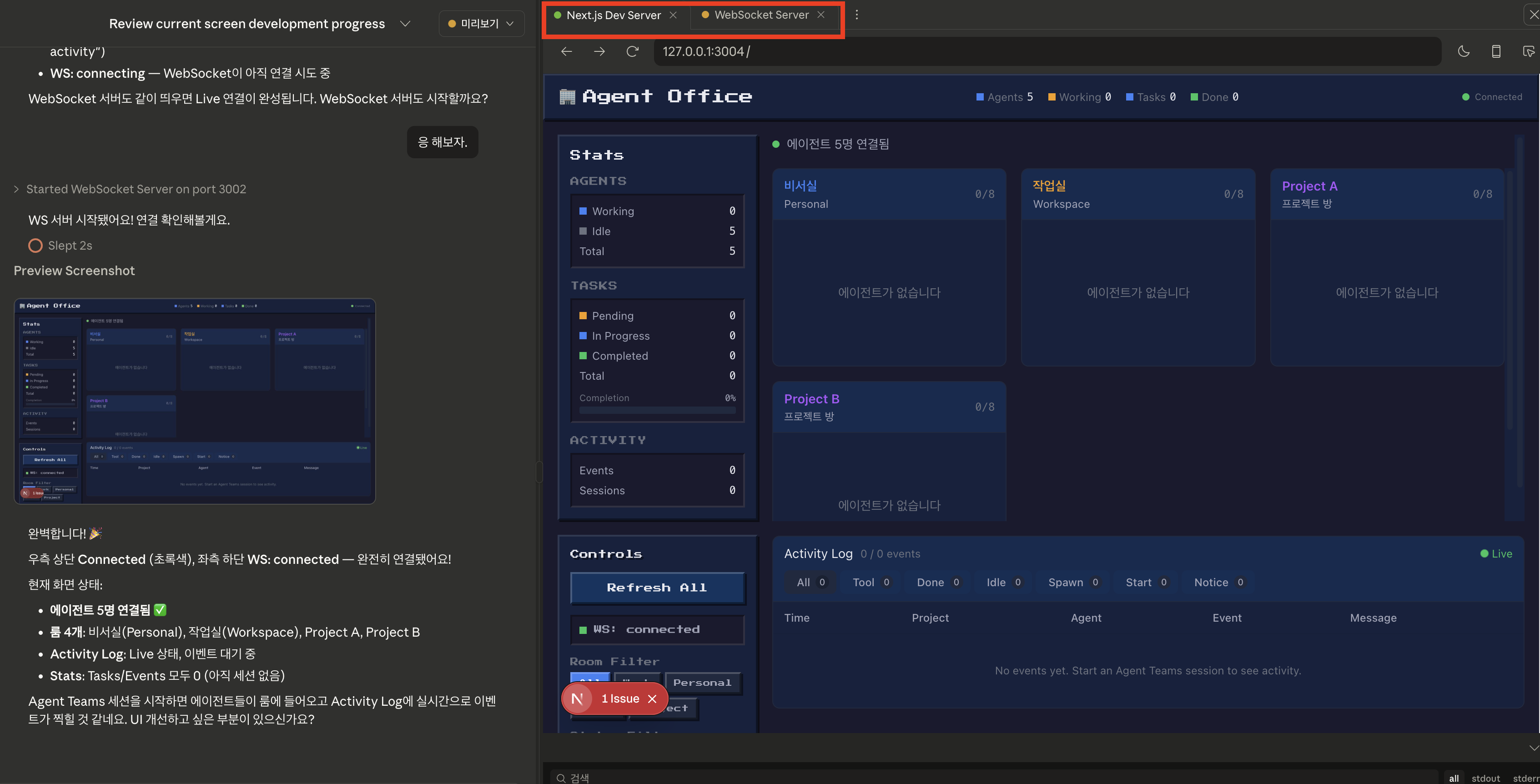Expand the session title chevron
Image resolution: width=1540 pixels, height=784 pixels.
(x=405, y=23)
